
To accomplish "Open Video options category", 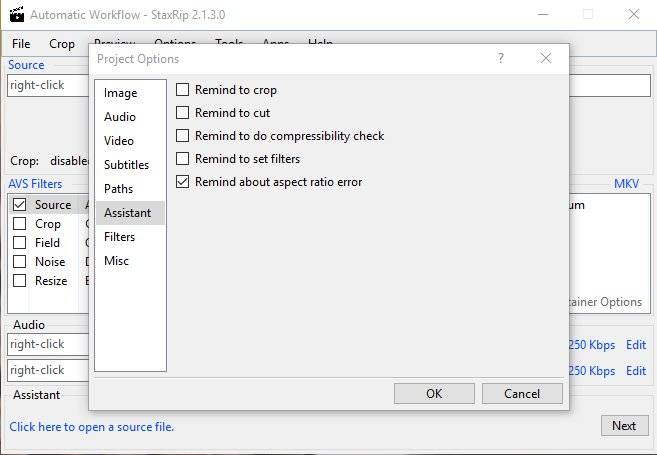I will point(119,141).
